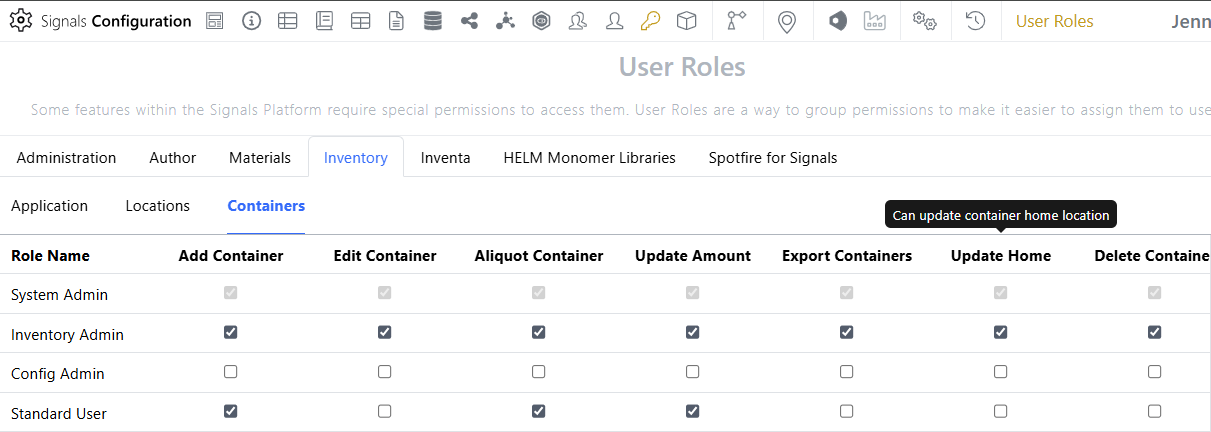Click the Update Home column header
Screen dimensions: 1211x432
pos(1000,256)
